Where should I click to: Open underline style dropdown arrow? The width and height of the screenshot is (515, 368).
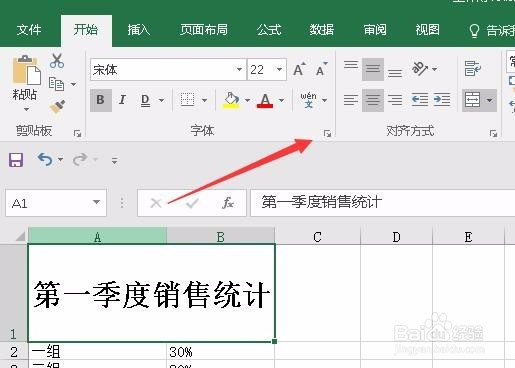161,100
